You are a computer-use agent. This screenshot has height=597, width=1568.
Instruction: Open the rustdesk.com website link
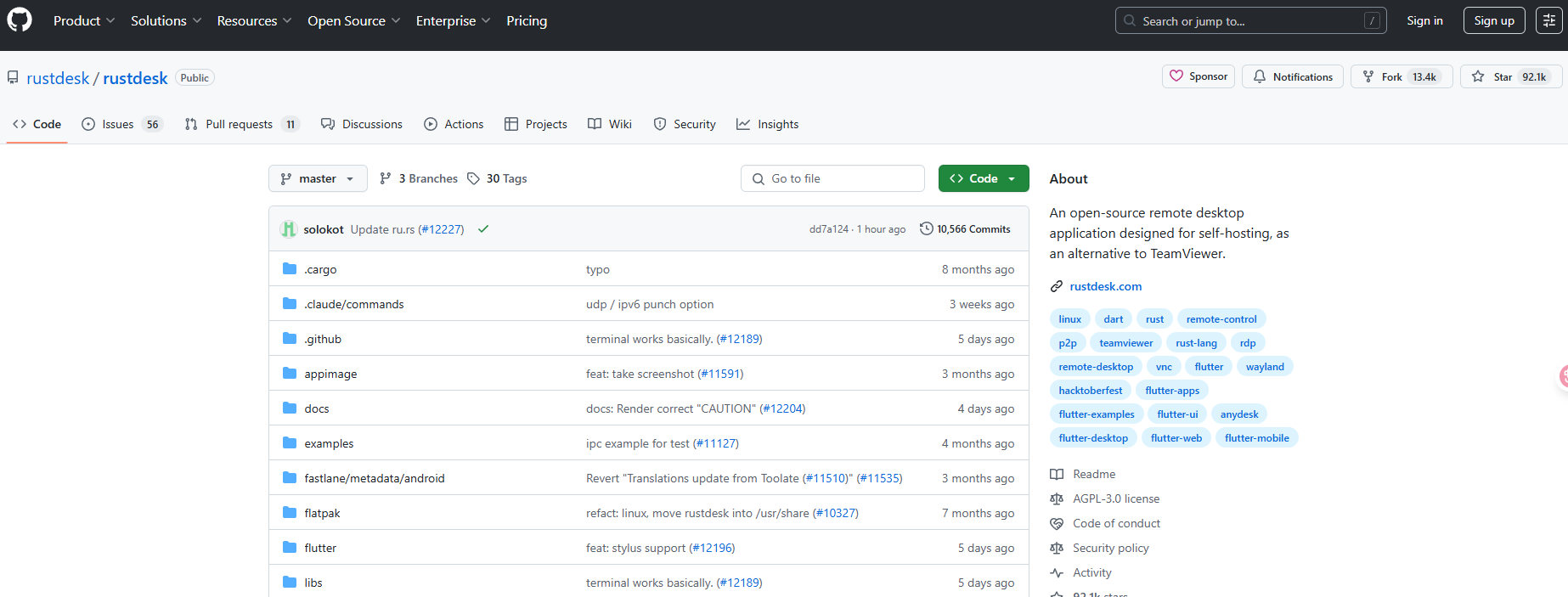click(x=1105, y=286)
